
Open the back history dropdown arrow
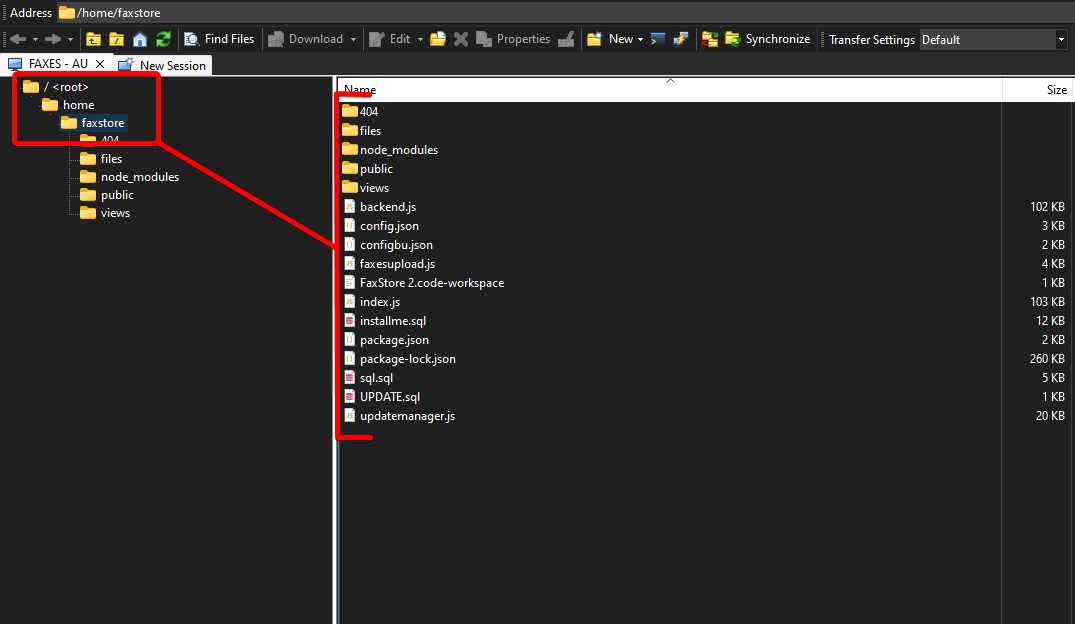(35, 40)
